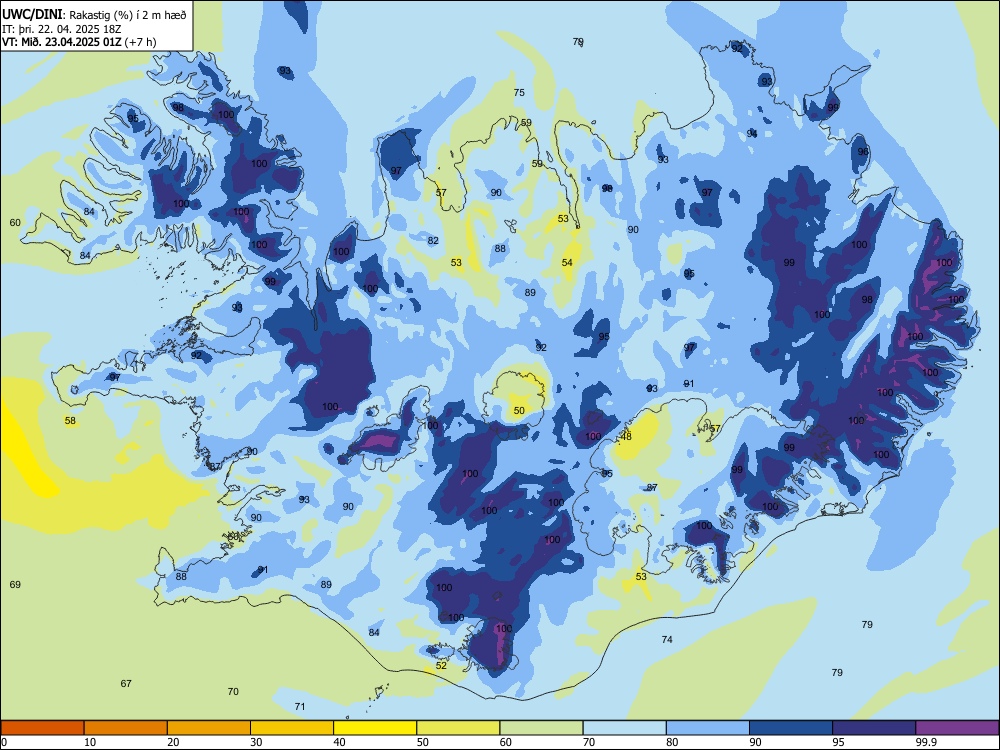Click the '52' humidity value near the south coast
1000x750 pixels.
[441, 665]
